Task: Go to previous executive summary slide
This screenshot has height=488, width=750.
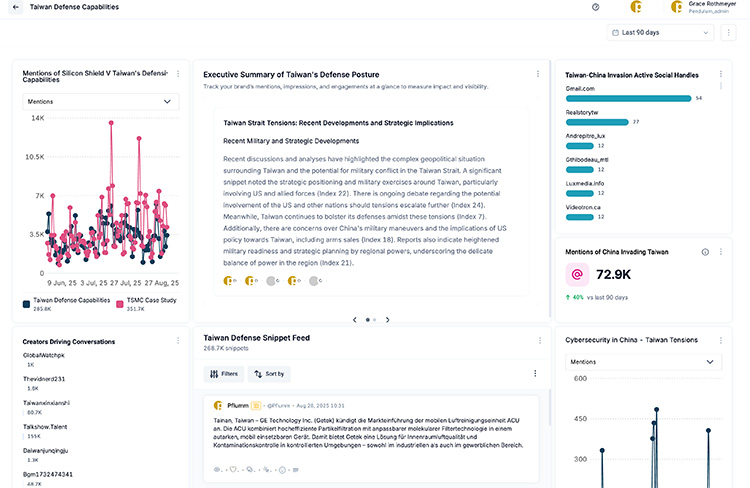Action: point(354,320)
